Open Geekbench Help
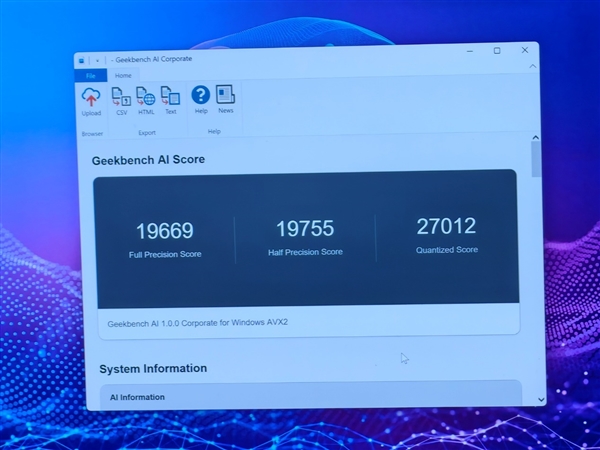 pyautogui.click(x=201, y=99)
